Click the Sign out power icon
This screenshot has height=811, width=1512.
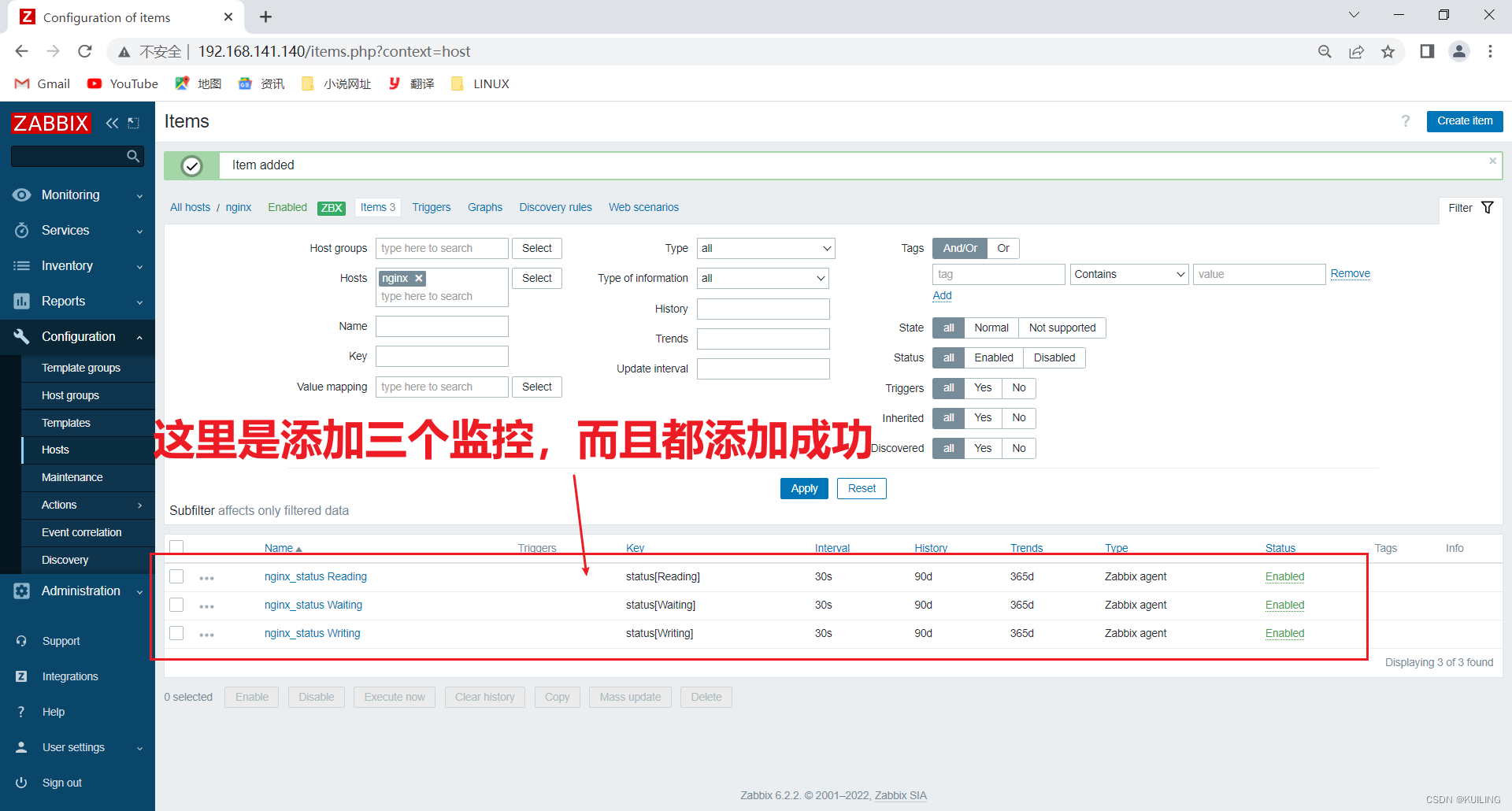(21, 783)
